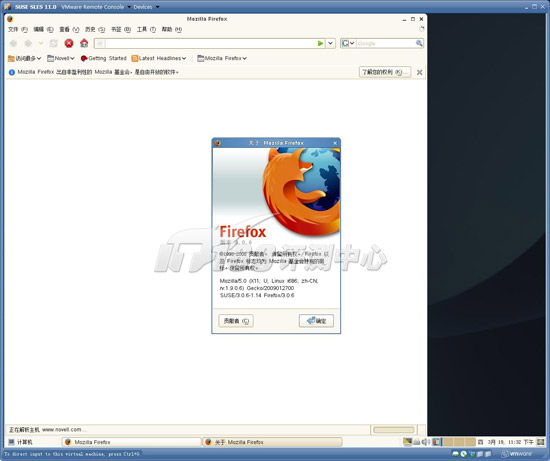The width and height of the screenshot is (550, 461).
Task: Switch to 关于 Mozilla Firefox taskbar button
Action: tap(273, 442)
